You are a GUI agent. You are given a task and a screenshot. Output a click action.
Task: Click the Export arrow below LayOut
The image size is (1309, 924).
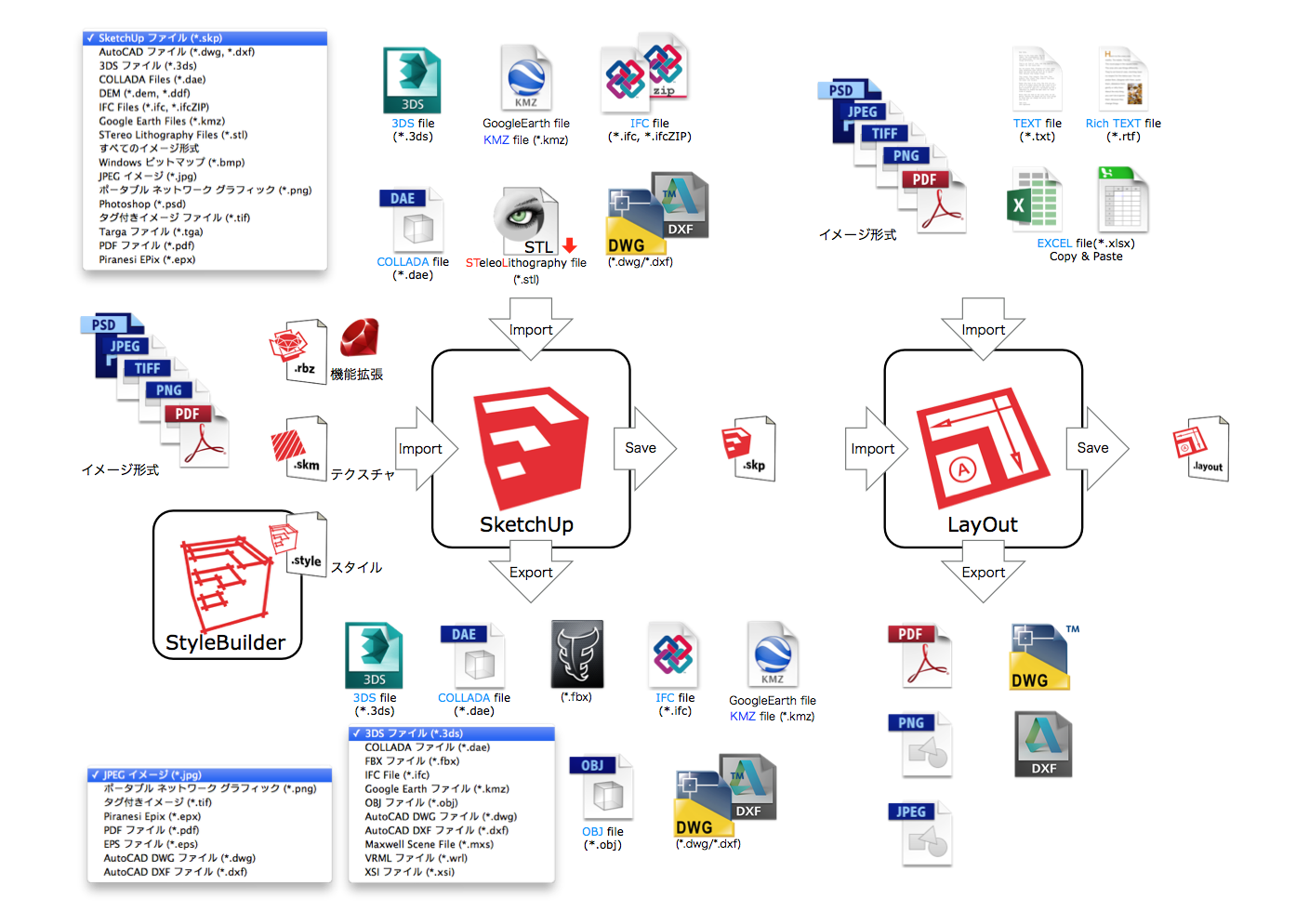(983, 574)
